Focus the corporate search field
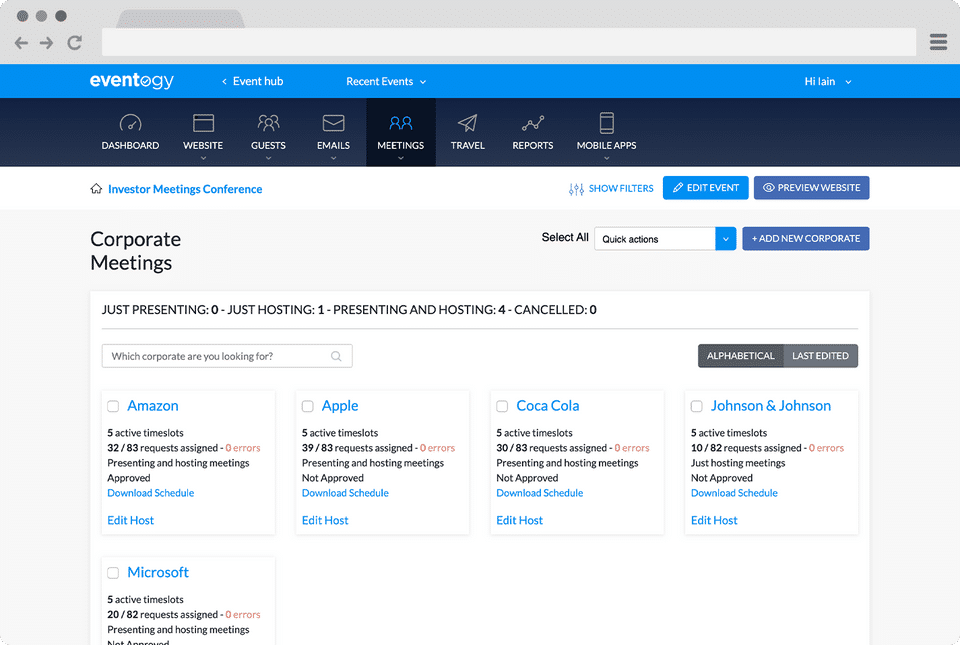960x645 pixels. (227, 356)
